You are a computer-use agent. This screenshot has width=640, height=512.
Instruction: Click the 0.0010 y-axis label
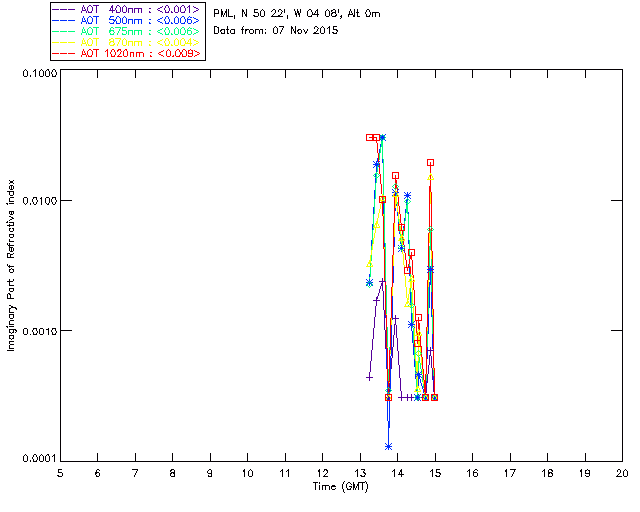click(x=39, y=331)
